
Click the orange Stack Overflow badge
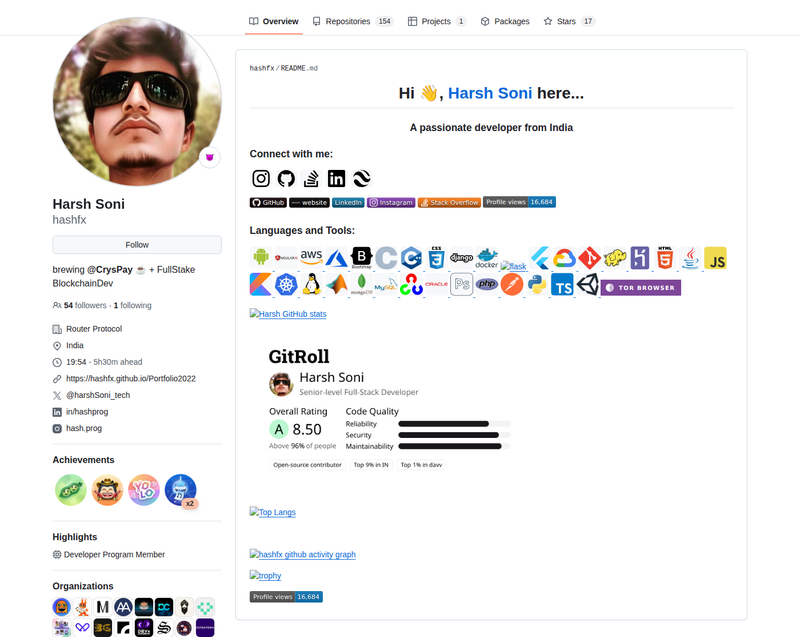pos(449,202)
